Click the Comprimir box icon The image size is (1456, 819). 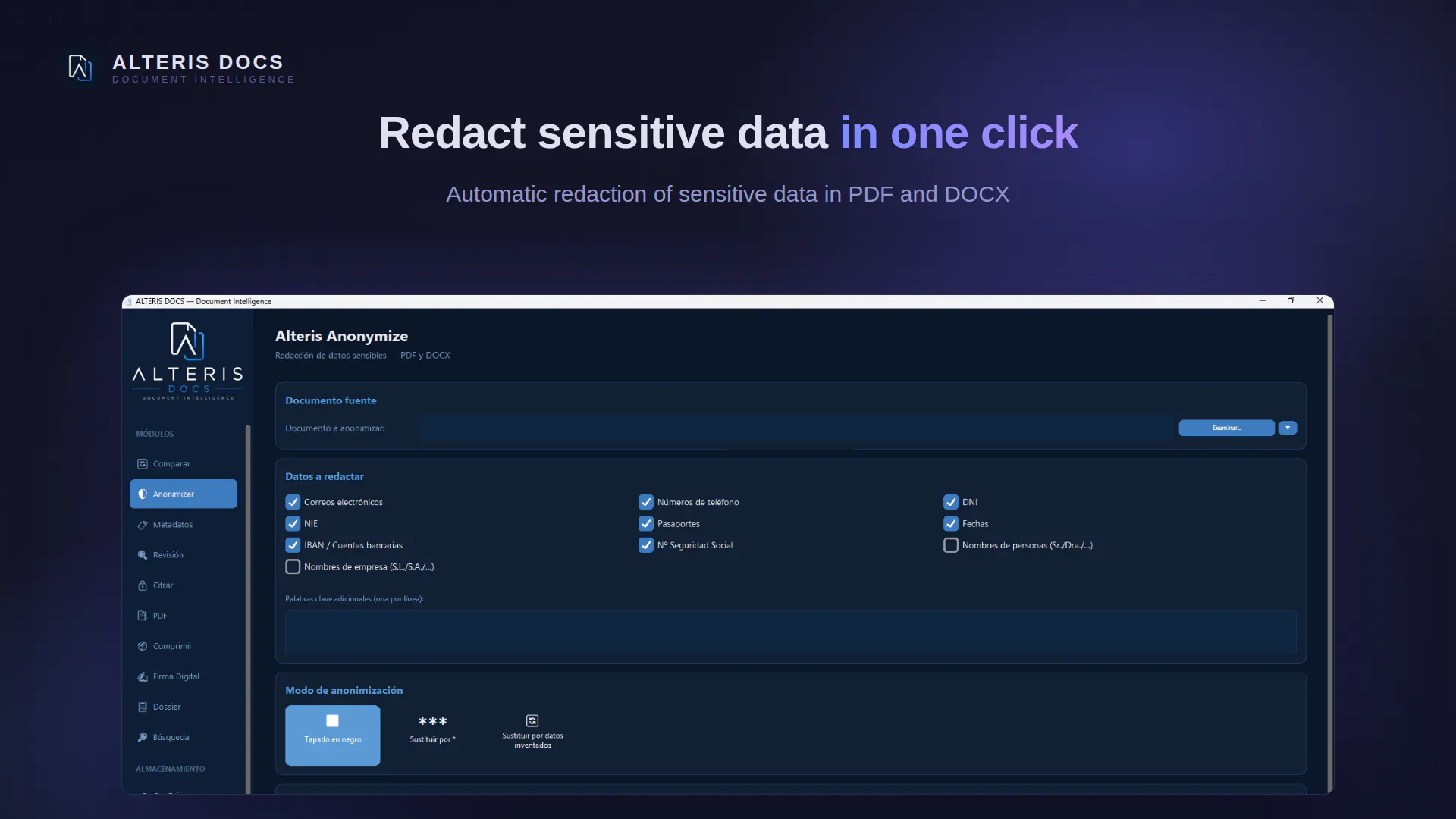point(142,646)
